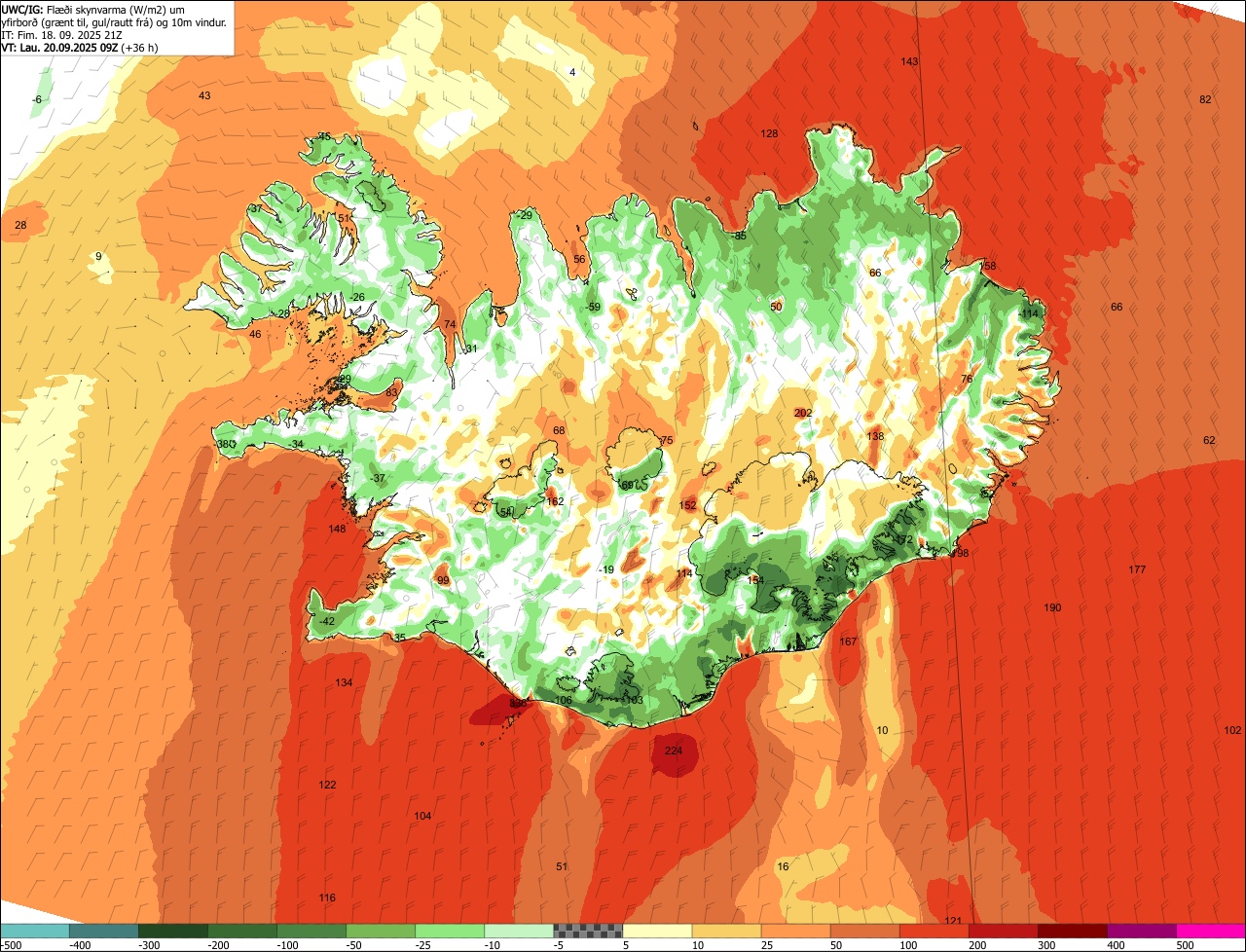1246x952 pixels.
Task: Click the map value 167 off the southeast coast
Action: pyautogui.click(x=848, y=641)
